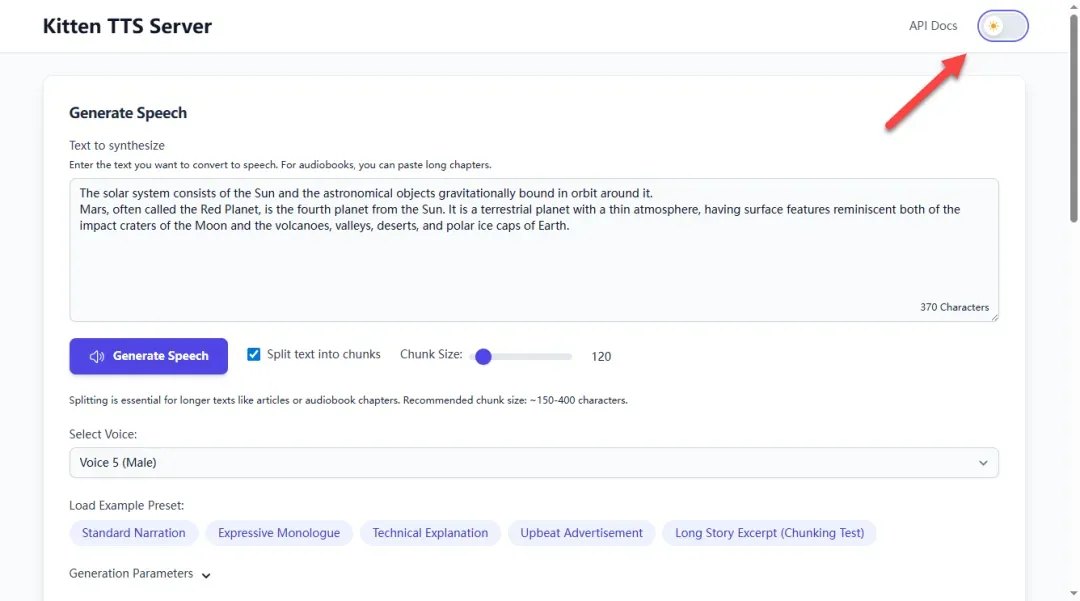The image size is (1080, 601).
Task: Uncheck Split text into chunks
Action: [254, 355]
